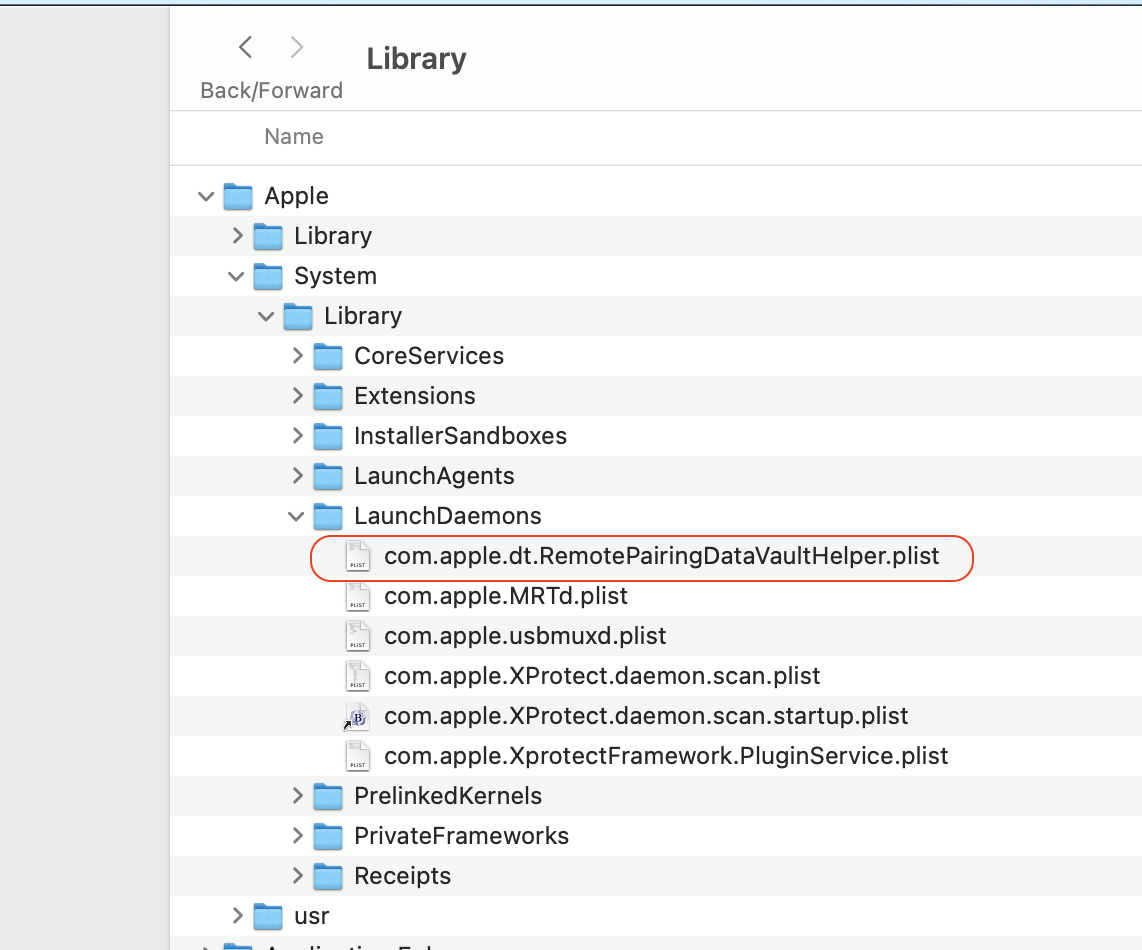This screenshot has height=950, width=1142.
Task: Click the com.apple.MRTd.plist file icon
Action: [x=358, y=596]
